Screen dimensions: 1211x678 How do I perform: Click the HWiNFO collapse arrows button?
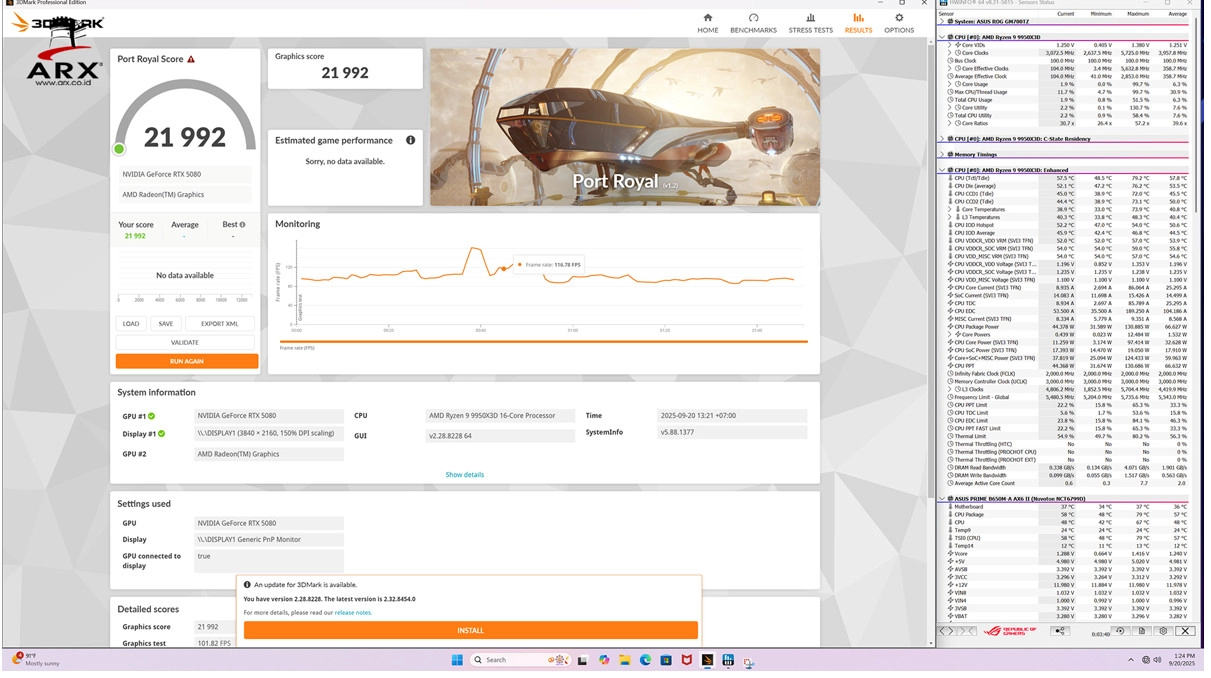click(x=967, y=631)
